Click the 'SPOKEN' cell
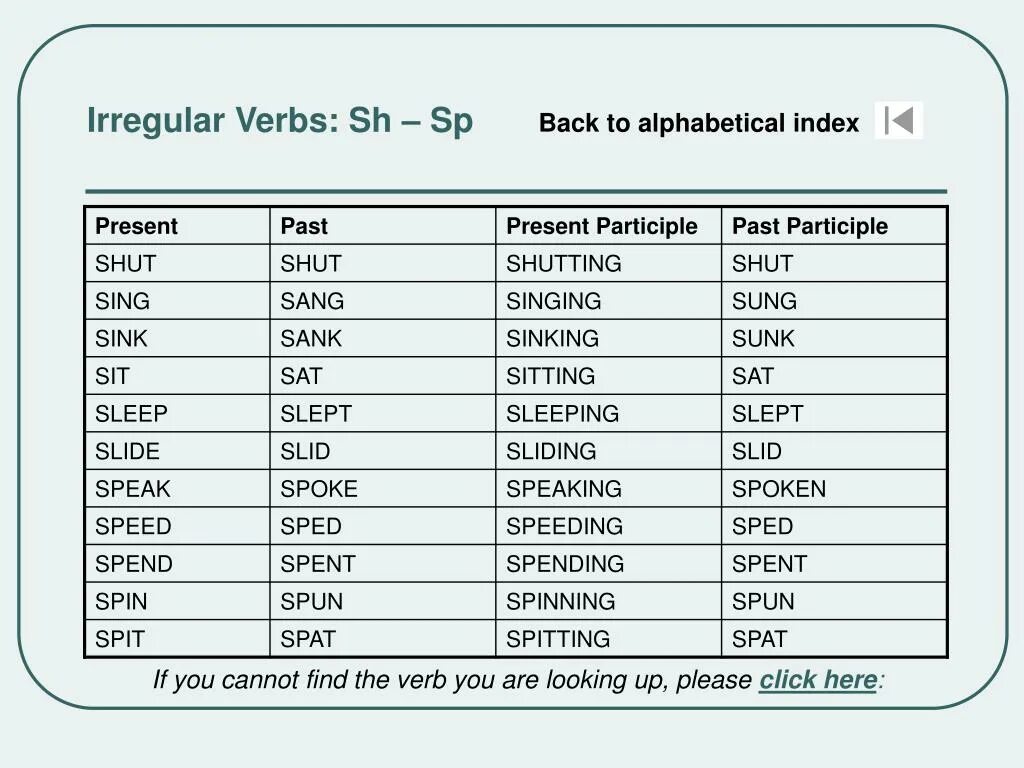 coord(779,489)
